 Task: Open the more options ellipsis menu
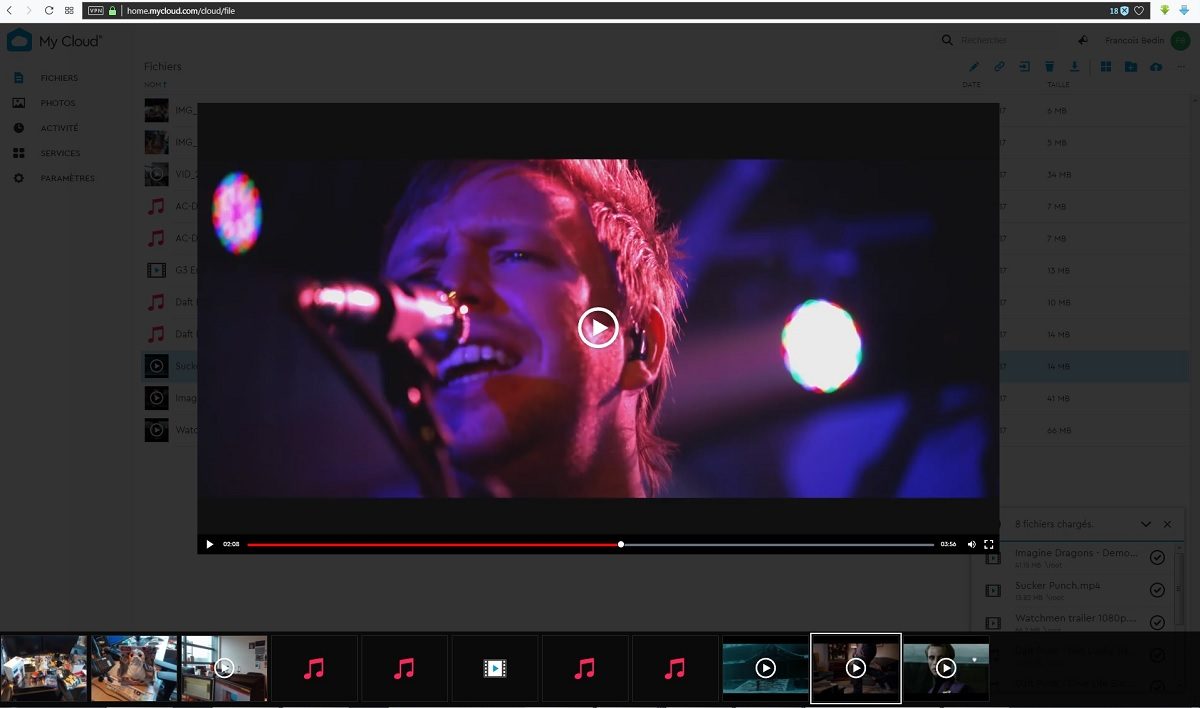(1181, 67)
